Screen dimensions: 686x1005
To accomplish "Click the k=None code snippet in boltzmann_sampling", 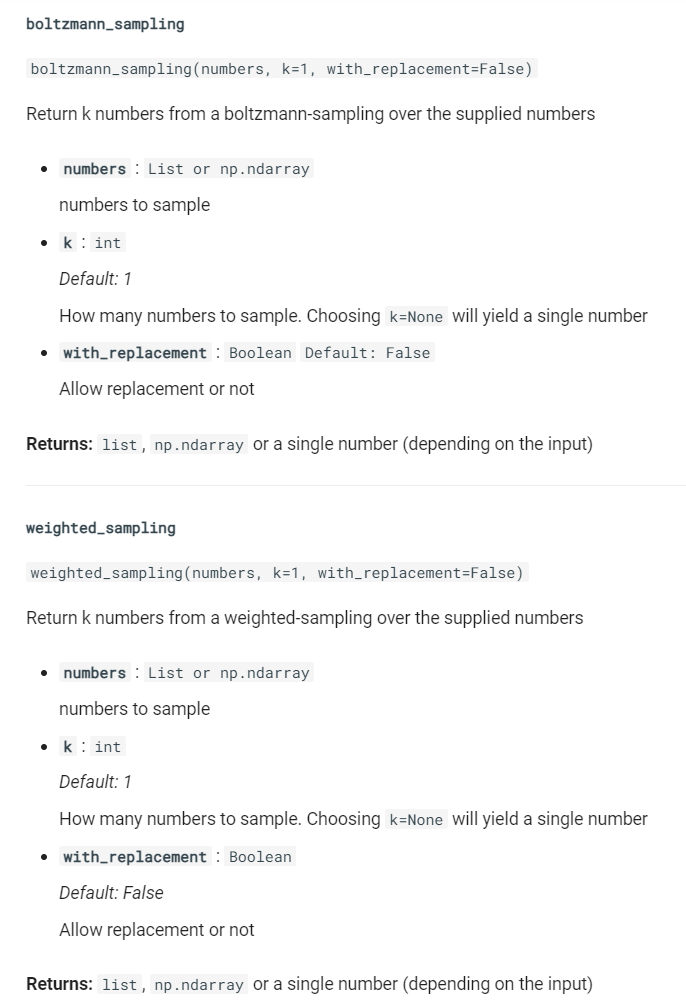I will 416,317.
